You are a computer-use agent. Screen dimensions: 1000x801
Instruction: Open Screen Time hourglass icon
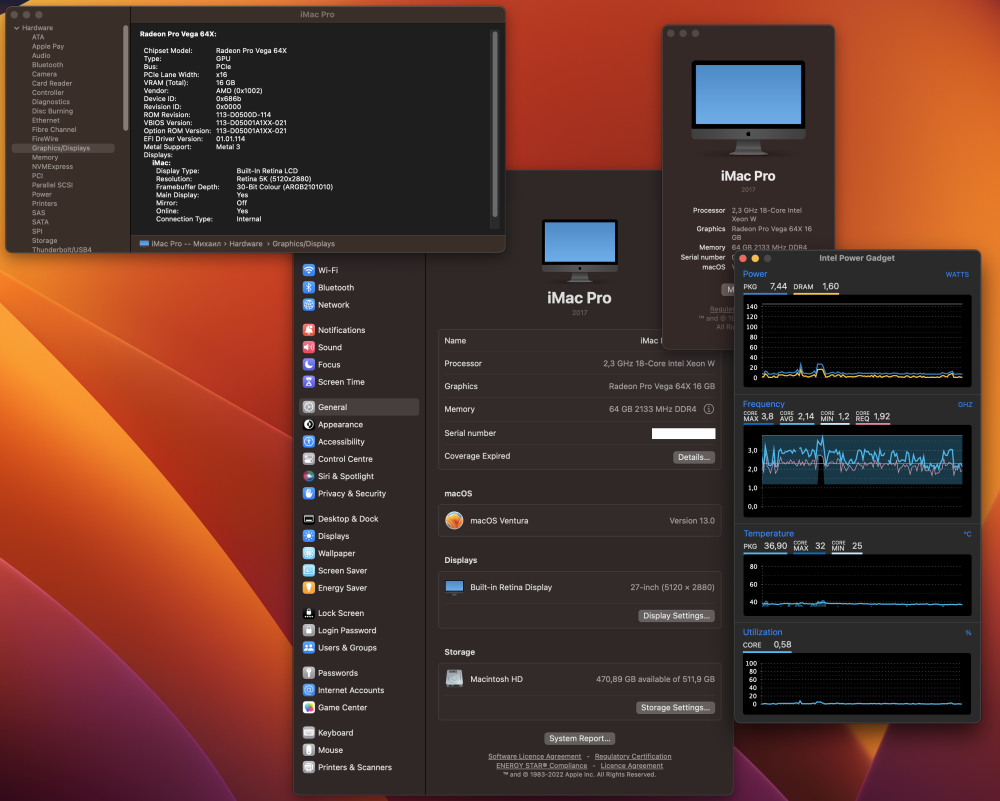[309, 381]
